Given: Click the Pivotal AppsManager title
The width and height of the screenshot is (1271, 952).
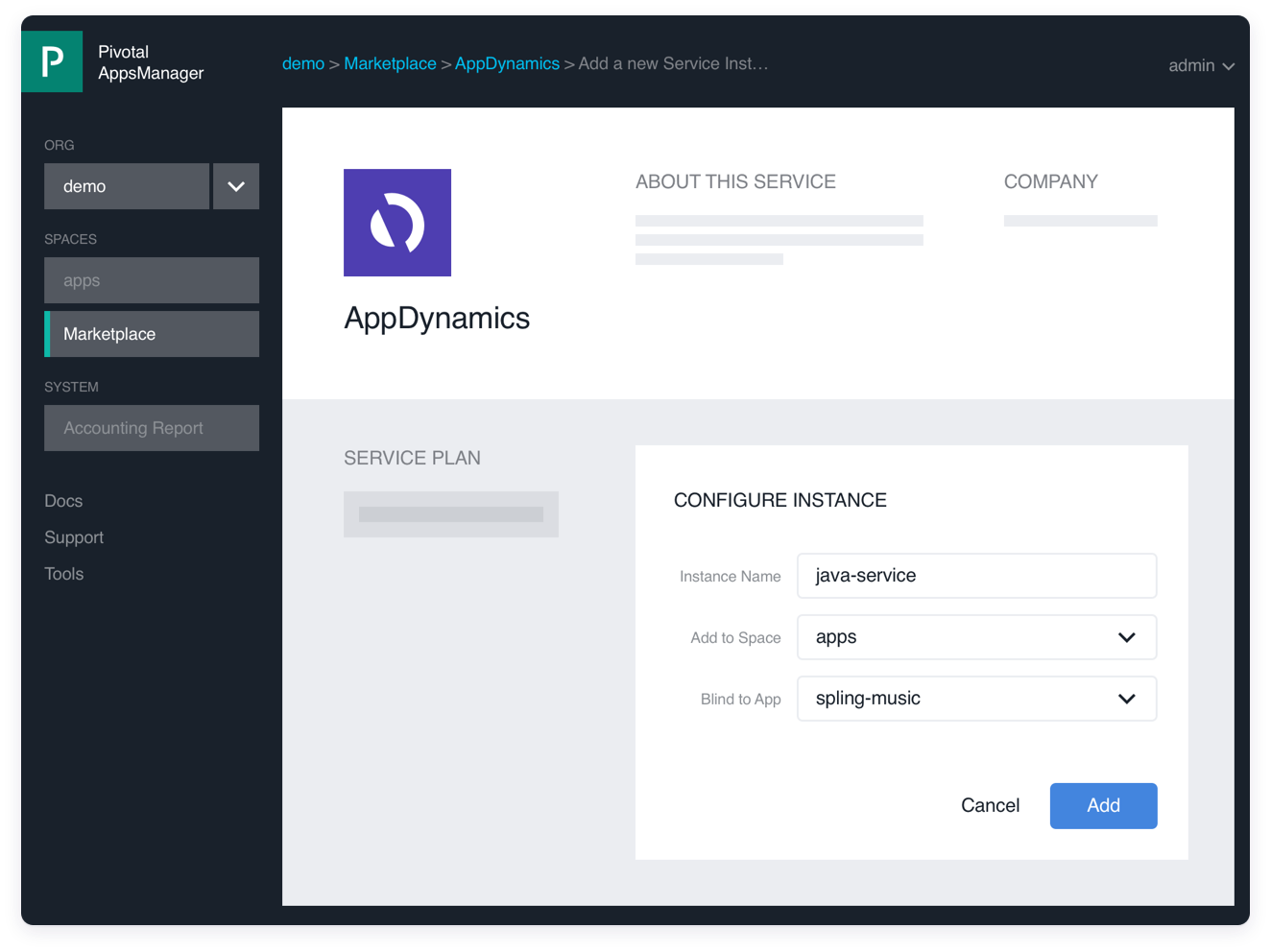Looking at the screenshot, I should 151,62.
